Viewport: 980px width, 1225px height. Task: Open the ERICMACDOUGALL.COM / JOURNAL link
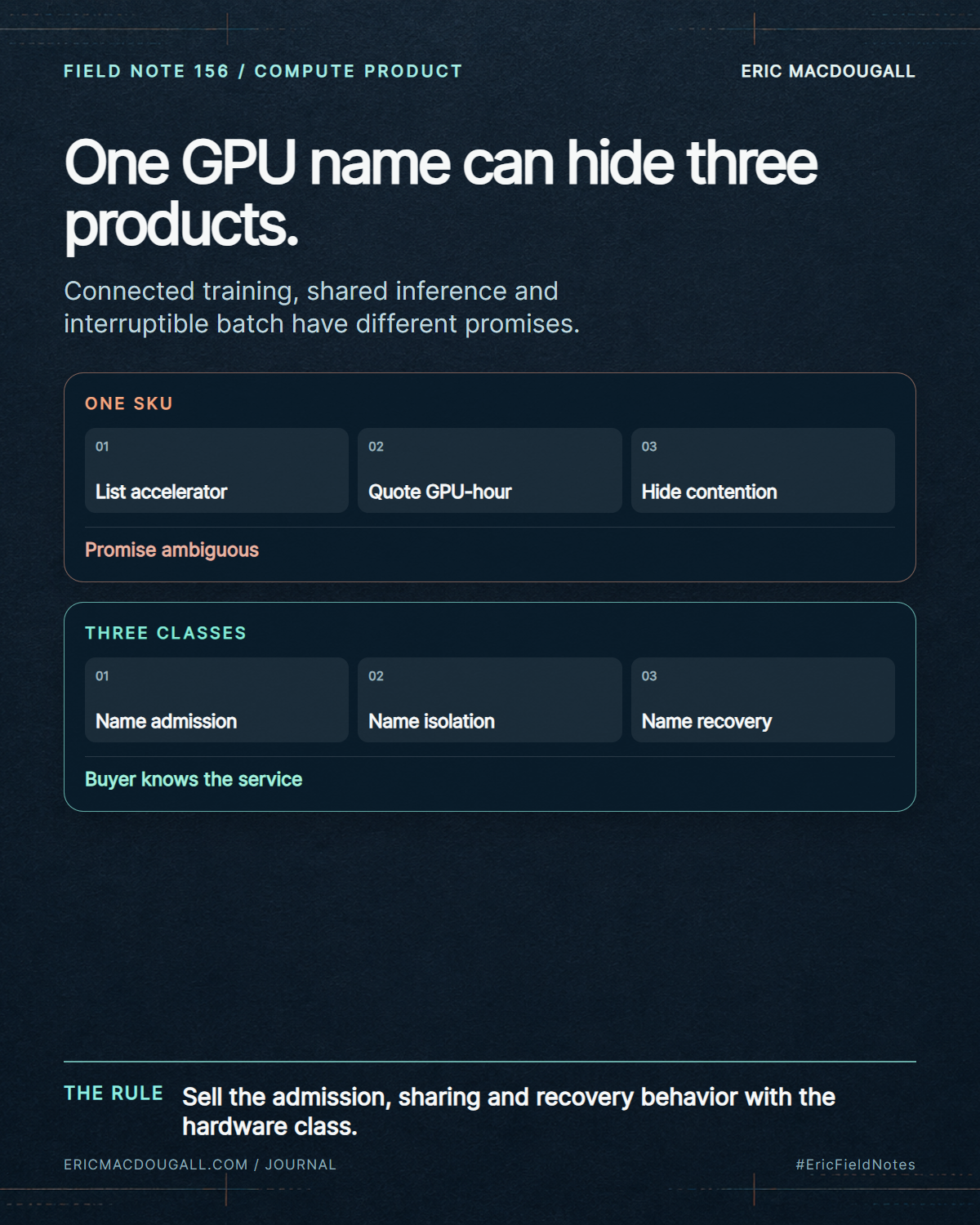pyautogui.click(x=200, y=1165)
